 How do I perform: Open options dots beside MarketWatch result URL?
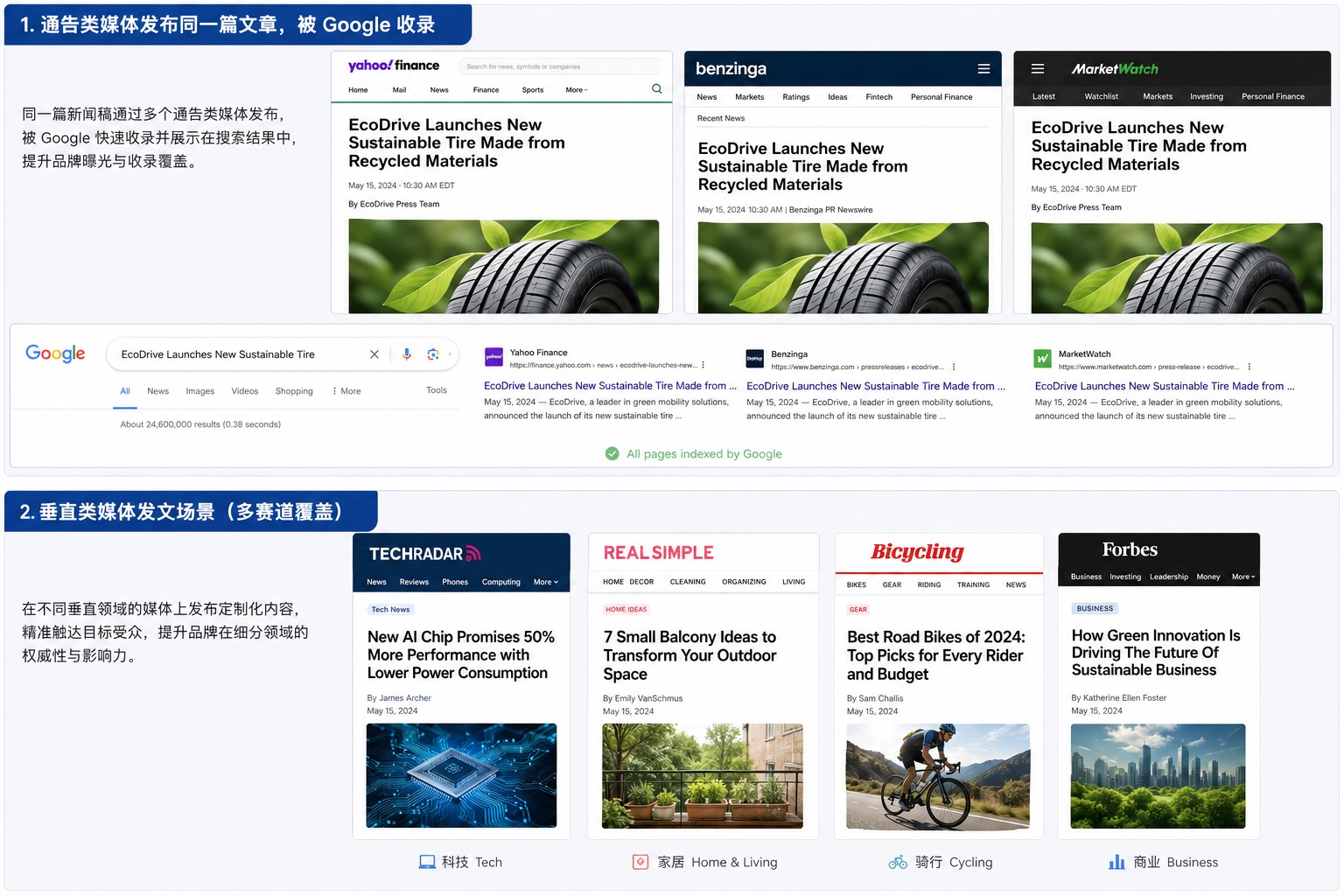pos(1249,367)
